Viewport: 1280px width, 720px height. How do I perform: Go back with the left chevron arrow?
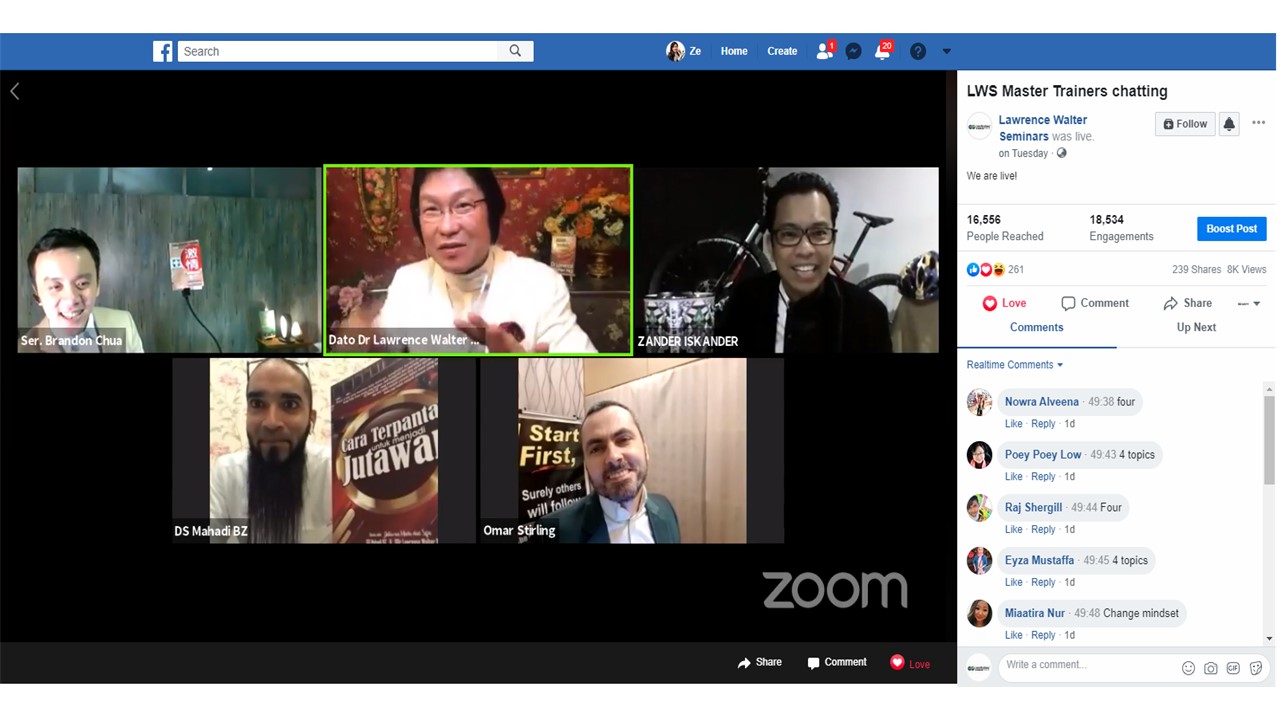pos(15,91)
